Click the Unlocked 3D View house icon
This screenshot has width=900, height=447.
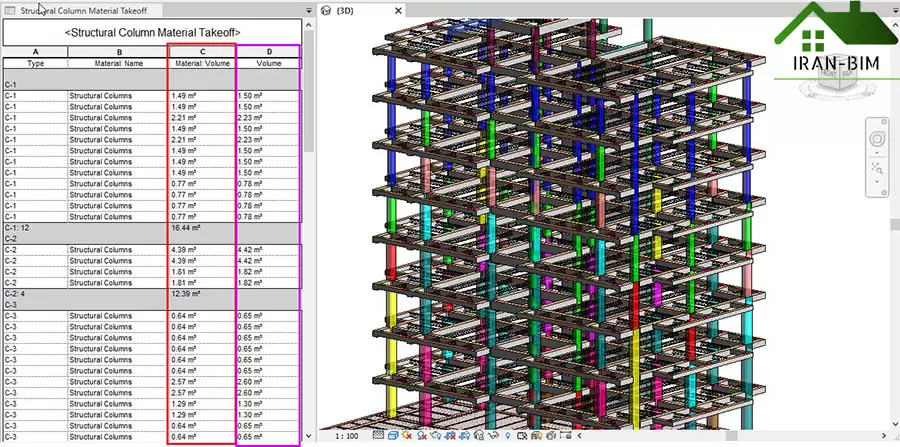pos(480,437)
